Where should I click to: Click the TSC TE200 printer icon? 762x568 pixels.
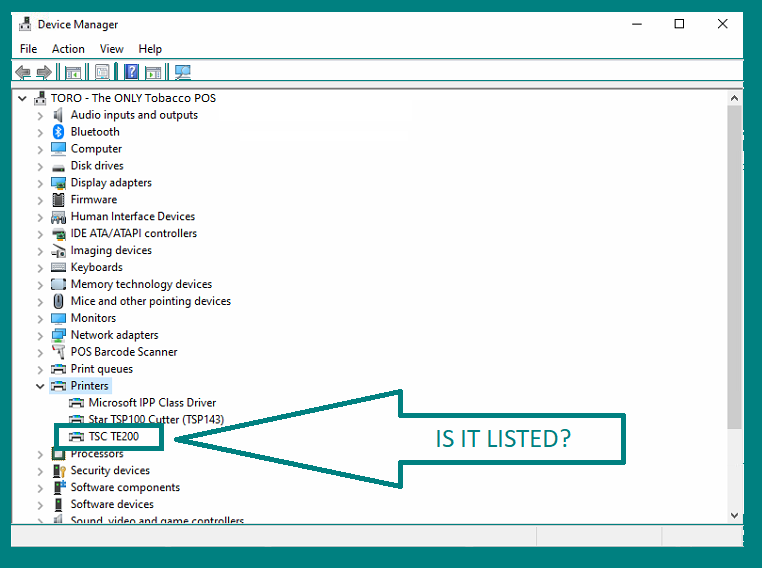point(76,437)
